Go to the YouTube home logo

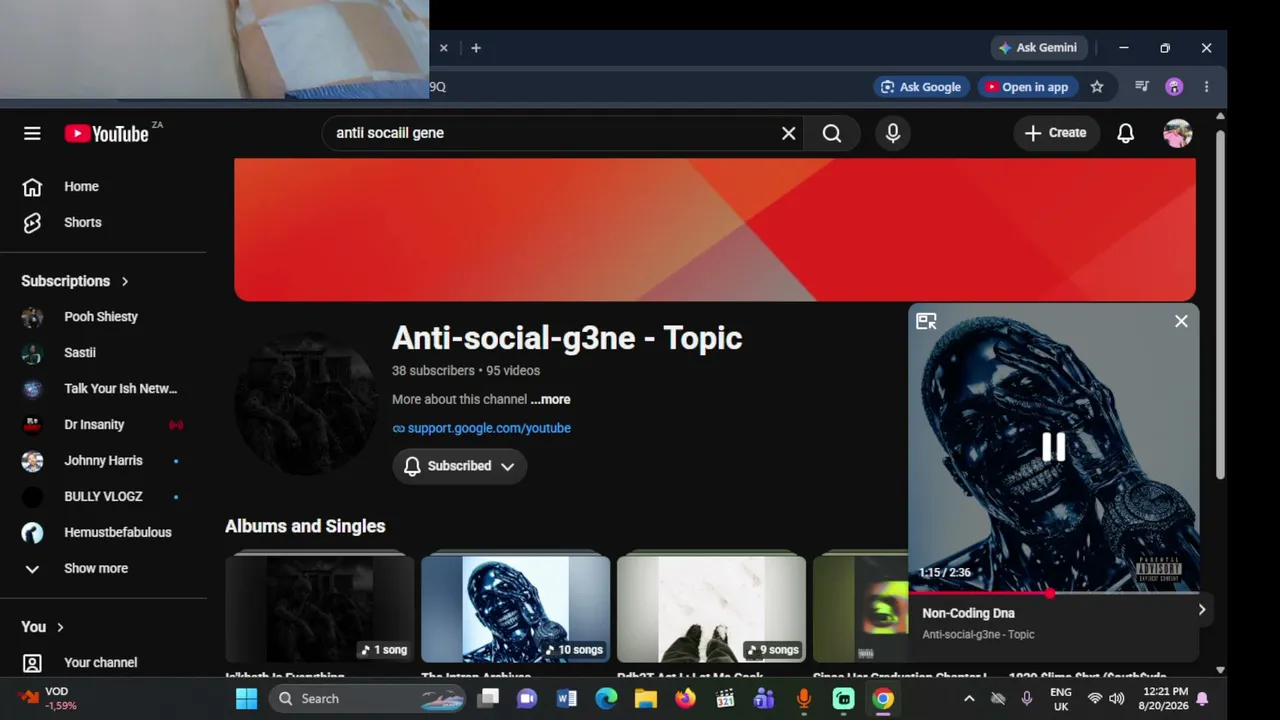point(107,133)
